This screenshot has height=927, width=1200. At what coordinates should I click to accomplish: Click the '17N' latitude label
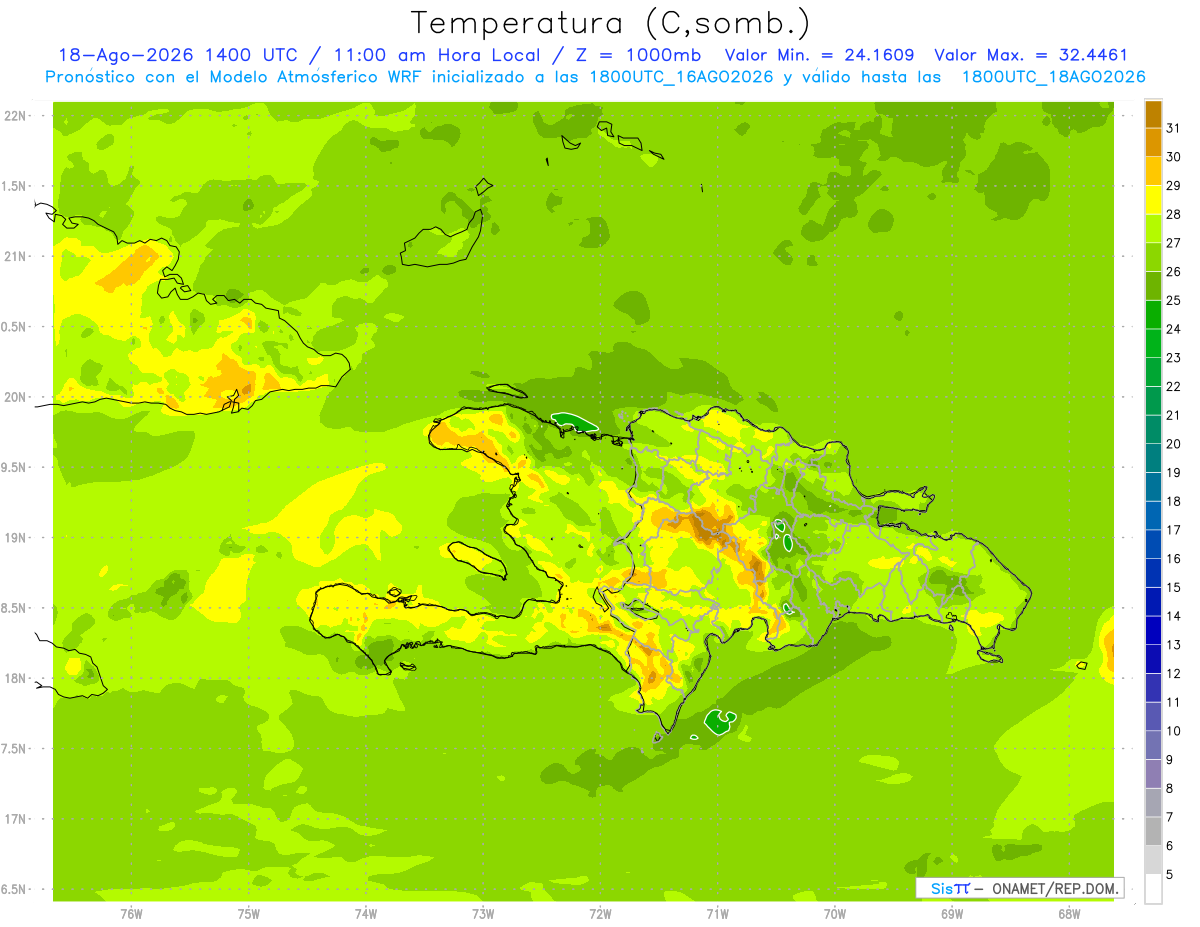[14, 819]
